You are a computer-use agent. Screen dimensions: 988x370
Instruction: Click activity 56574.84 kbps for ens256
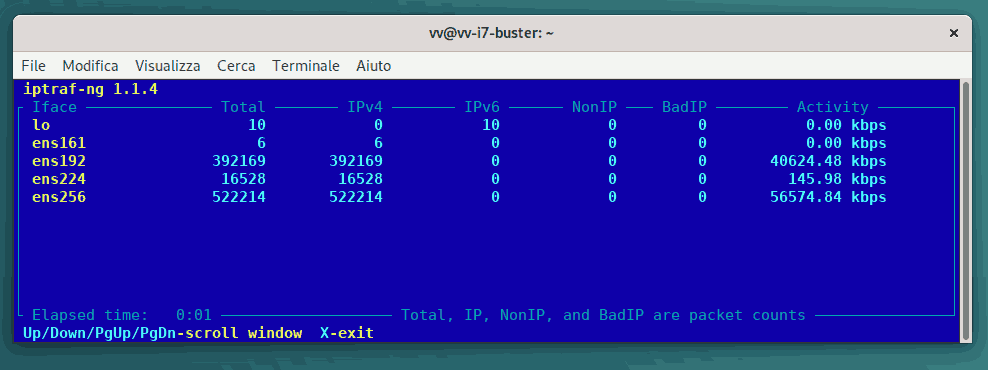(828, 197)
